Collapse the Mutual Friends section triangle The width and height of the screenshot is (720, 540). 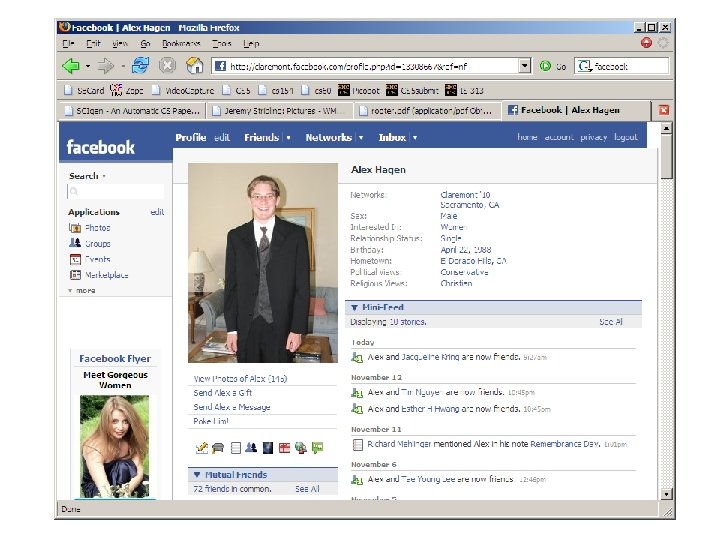[x=197, y=475]
